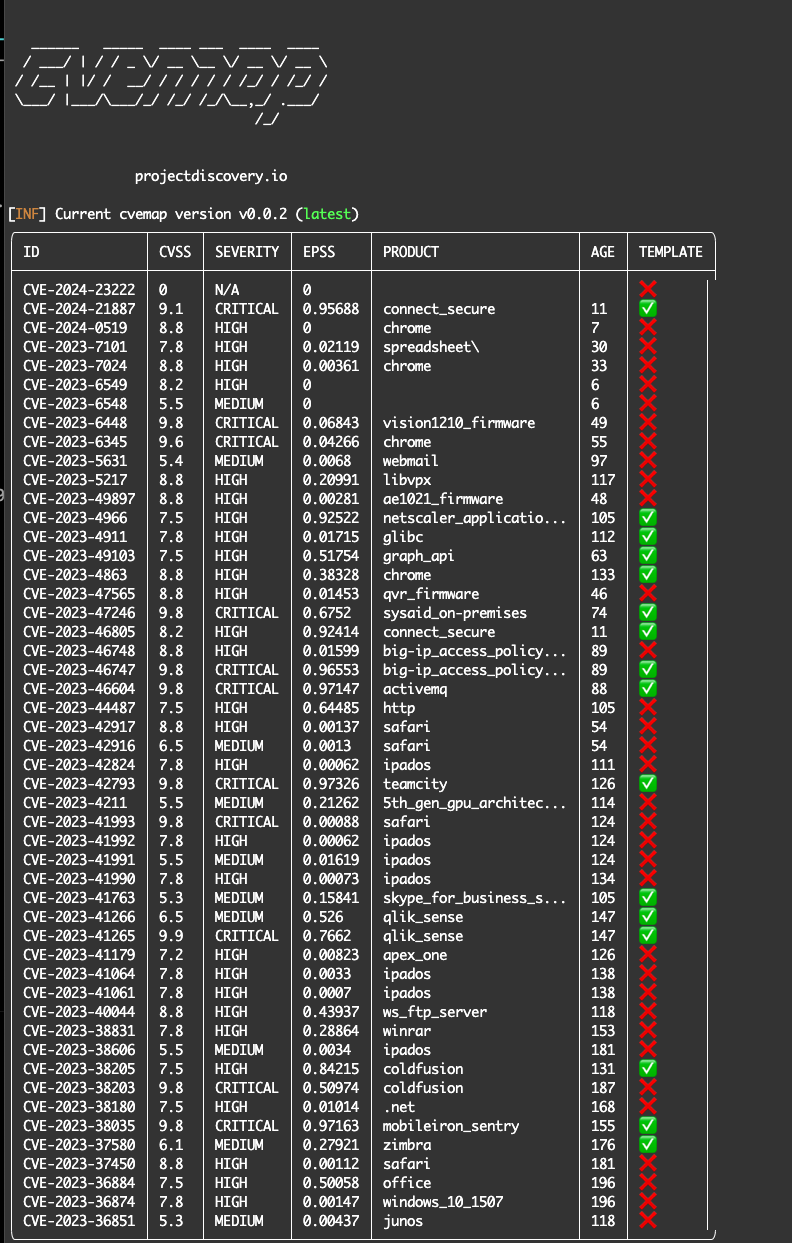Click the TEMPLATE column header
Image resolution: width=792 pixels, height=1243 pixels.
(x=671, y=252)
